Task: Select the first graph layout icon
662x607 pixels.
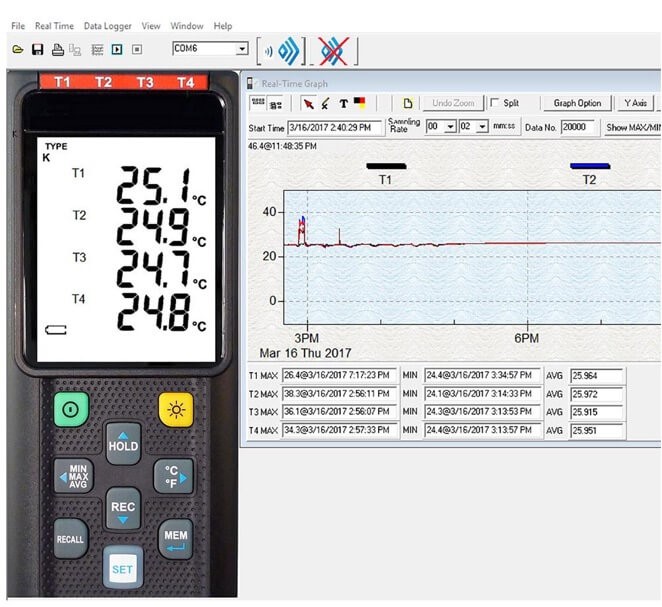Action: tap(258, 103)
